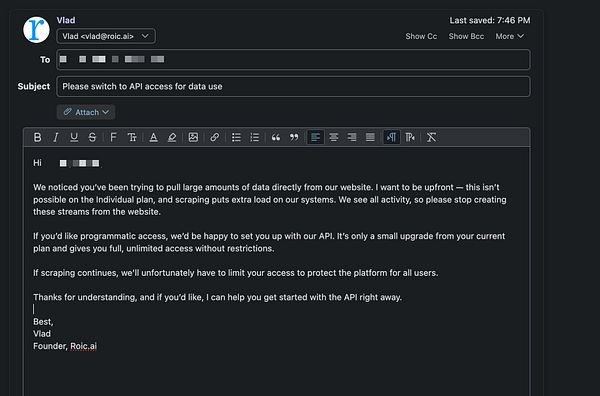Toggle strikethrough formatting

[92, 137]
